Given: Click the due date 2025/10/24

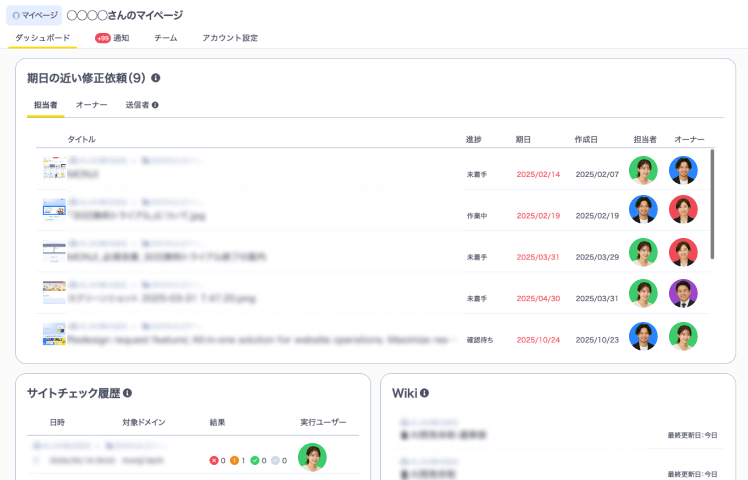Looking at the screenshot, I should coord(538,340).
